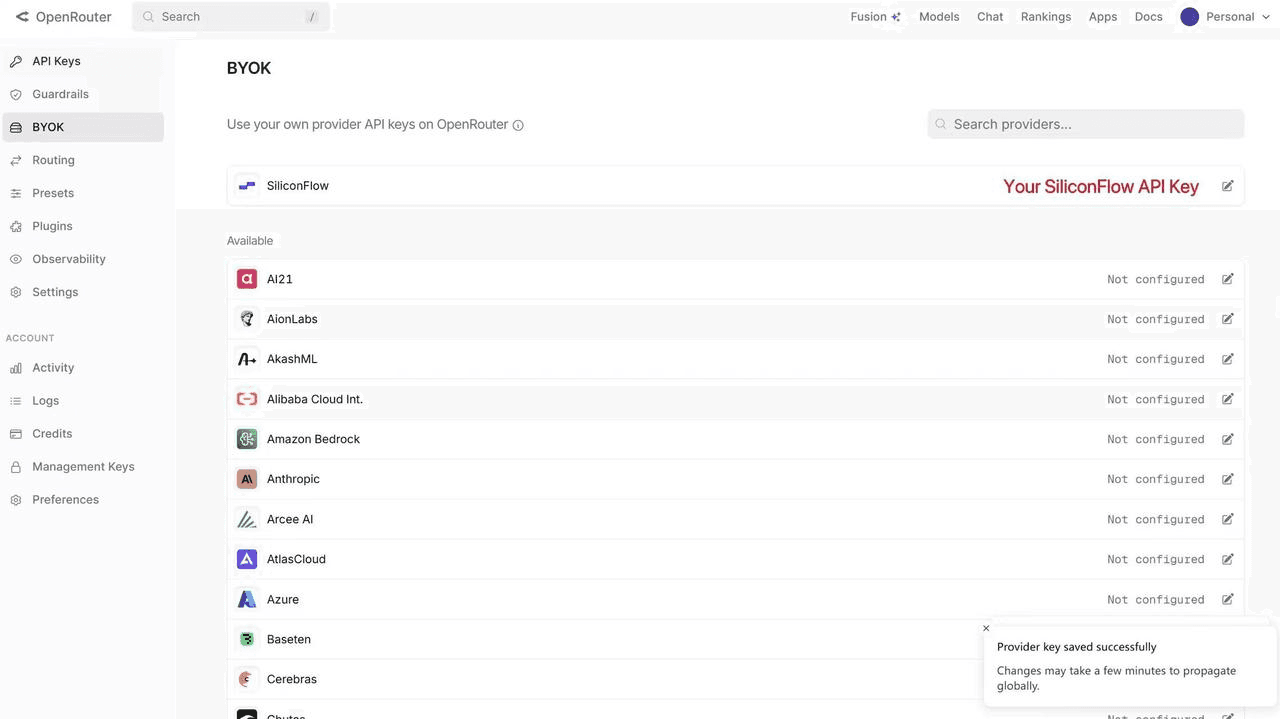Click the Cerebras logo icon
This screenshot has height=719, width=1280.
pyautogui.click(x=247, y=679)
